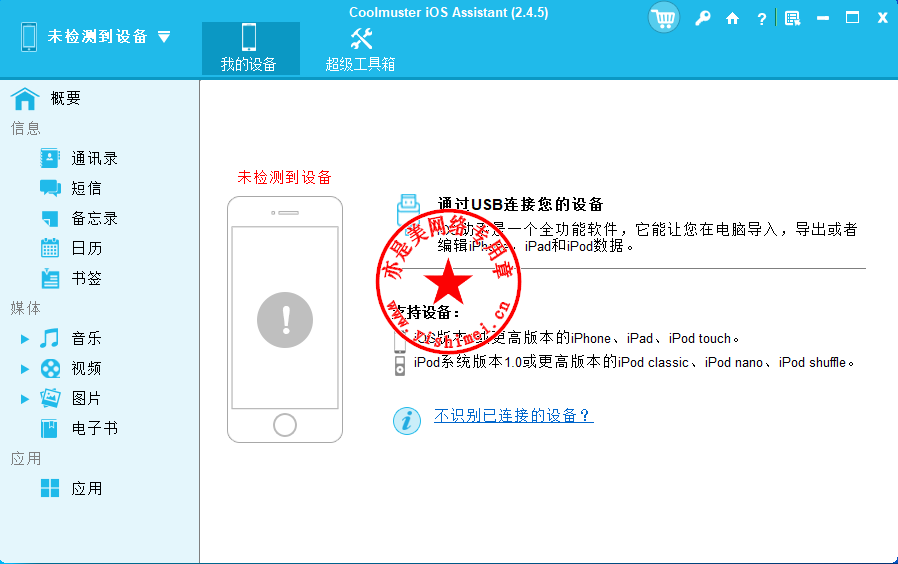Viewport: 898px width, 564px height.
Task: Select 视频 in sidebar
Action: click(86, 368)
